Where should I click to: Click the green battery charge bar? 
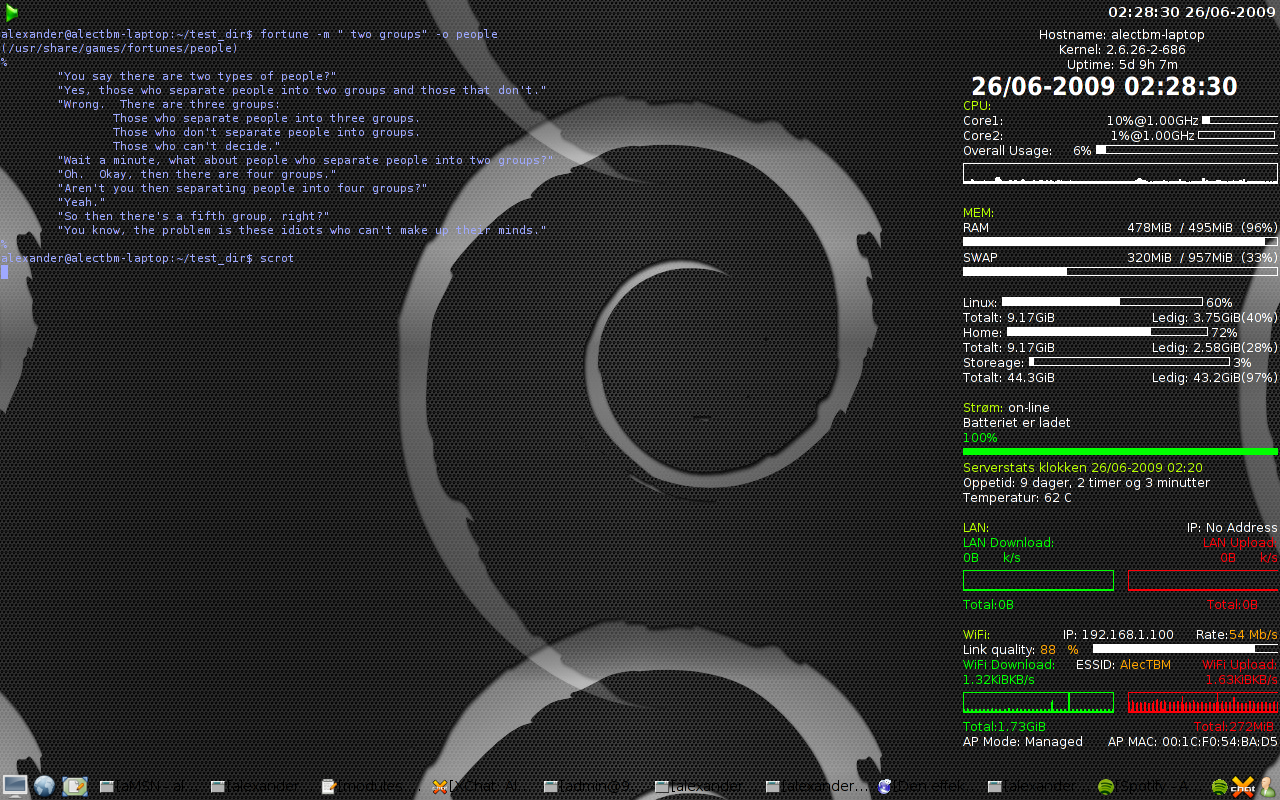pyautogui.click(x=1120, y=452)
